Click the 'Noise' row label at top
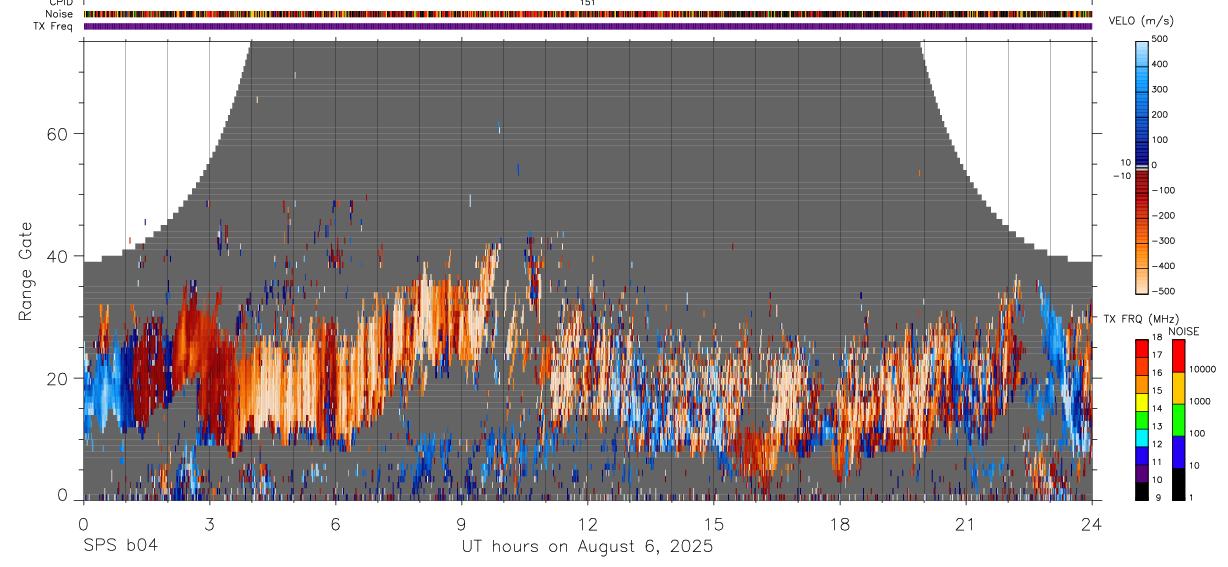 pos(61,14)
